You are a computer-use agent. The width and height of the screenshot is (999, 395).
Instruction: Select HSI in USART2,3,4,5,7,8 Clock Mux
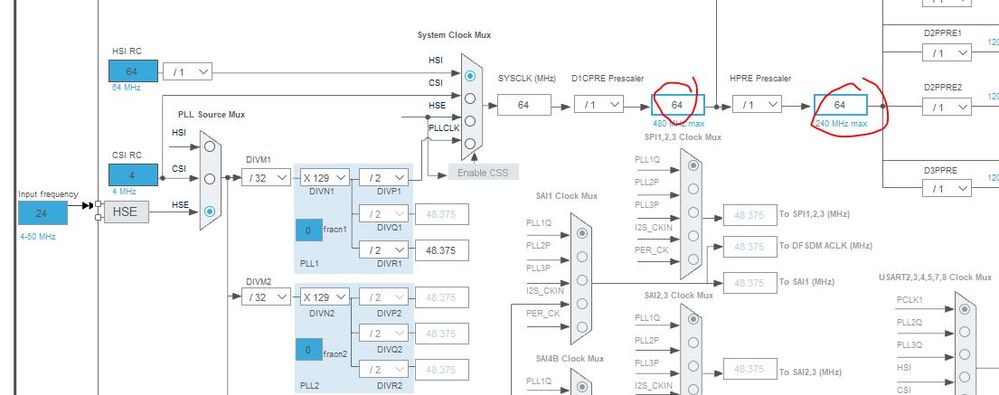[x=965, y=377]
